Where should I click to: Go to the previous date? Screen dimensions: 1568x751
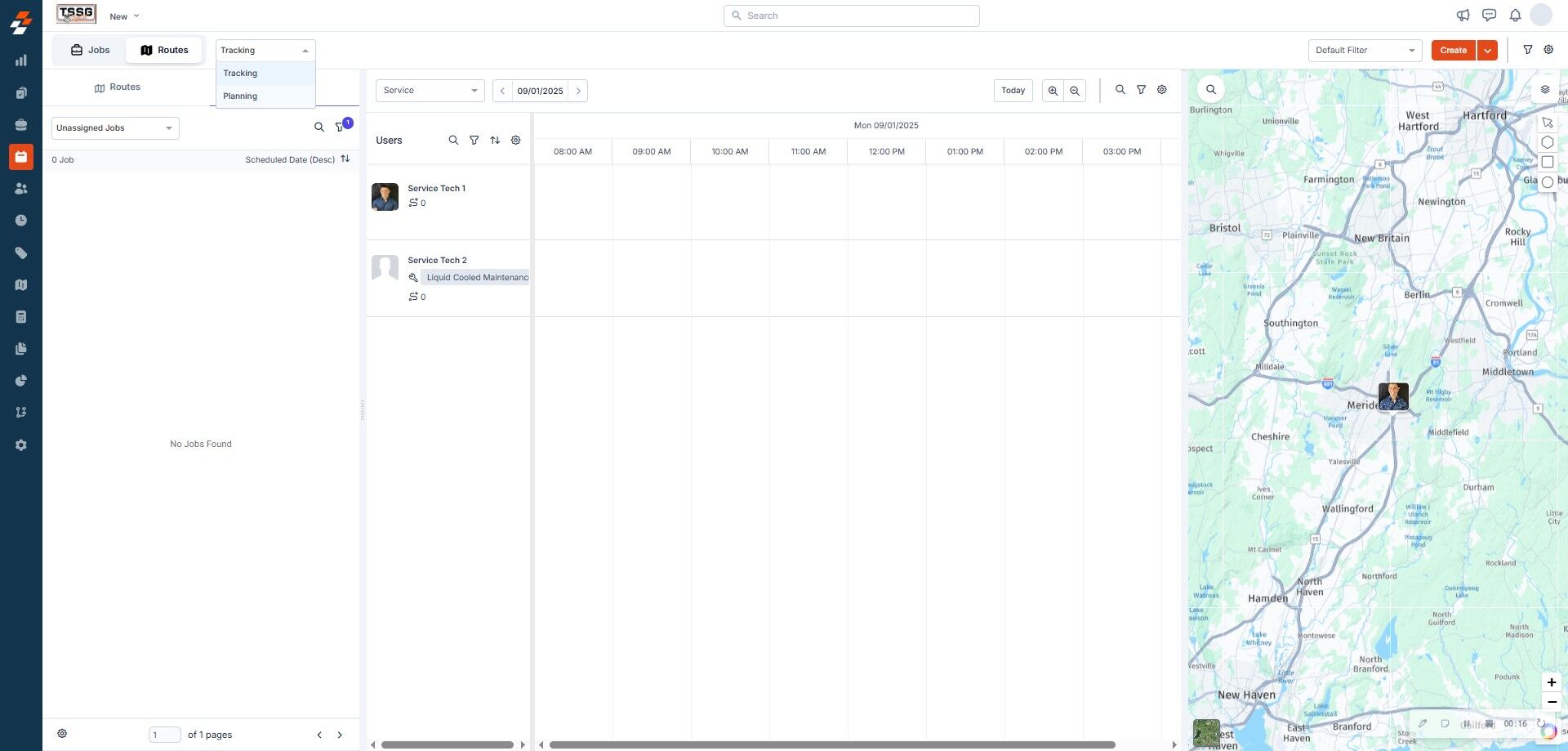tap(502, 91)
